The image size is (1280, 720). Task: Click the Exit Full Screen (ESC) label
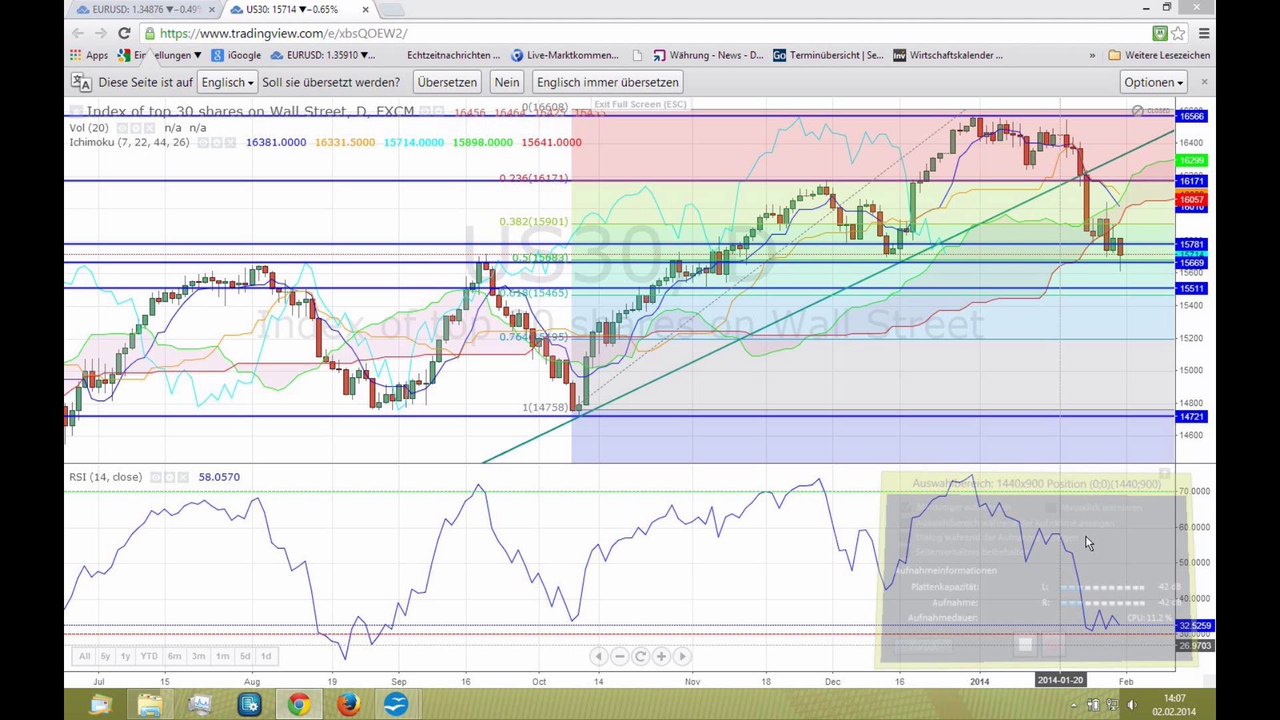tap(641, 104)
